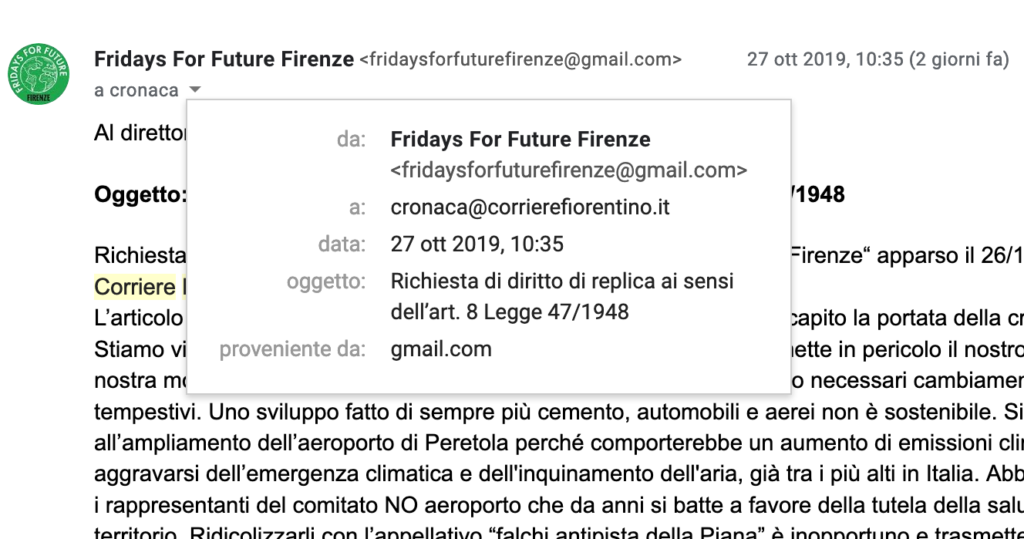Click the 'proveniente da:' label
This screenshot has height=539, width=1024.
293,349
